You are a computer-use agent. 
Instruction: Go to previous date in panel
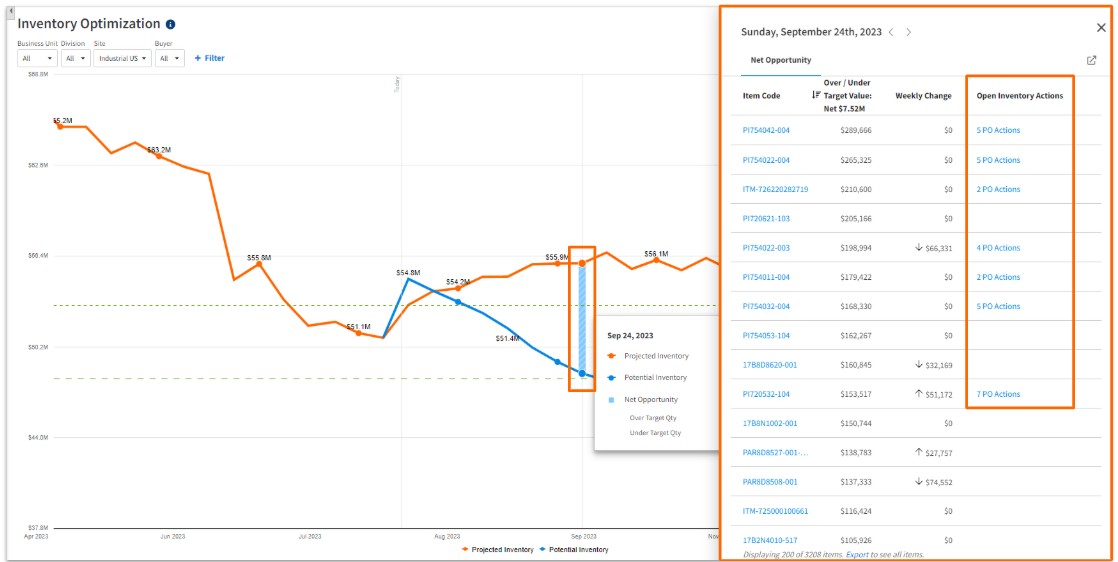point(891,32)
